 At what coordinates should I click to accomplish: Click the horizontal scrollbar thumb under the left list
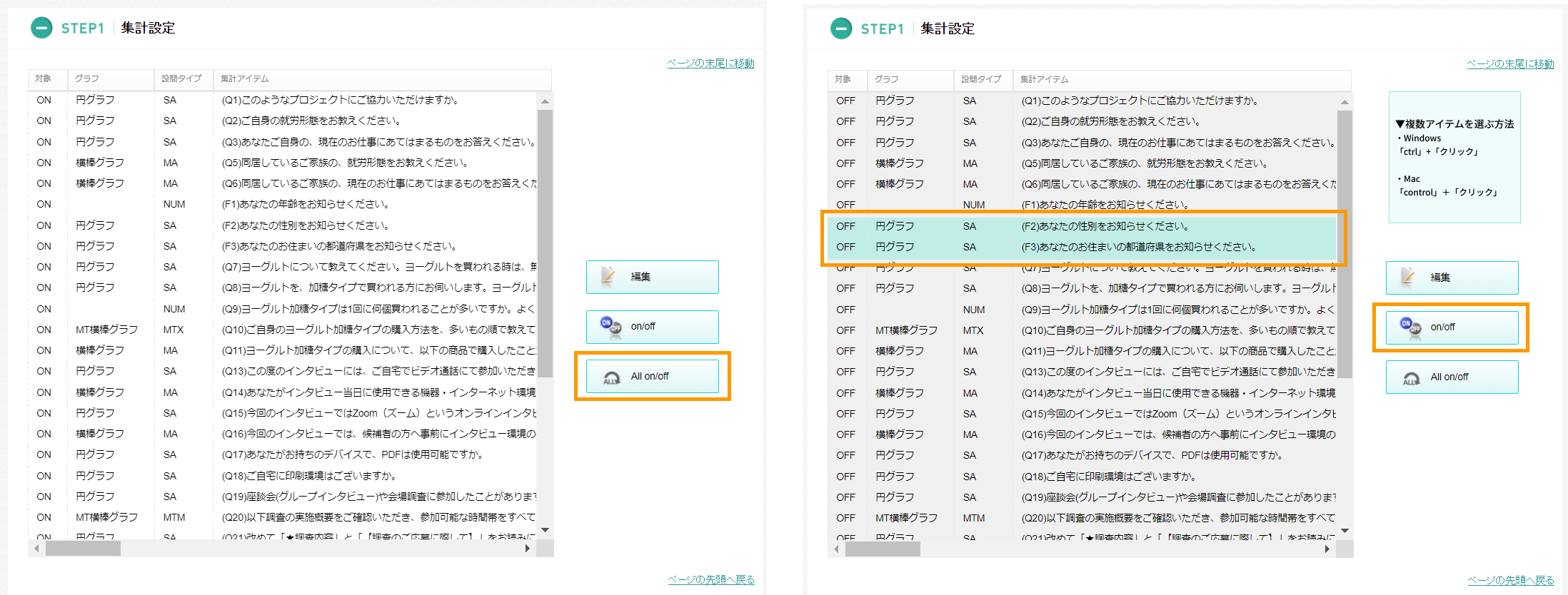click(83, 549)
